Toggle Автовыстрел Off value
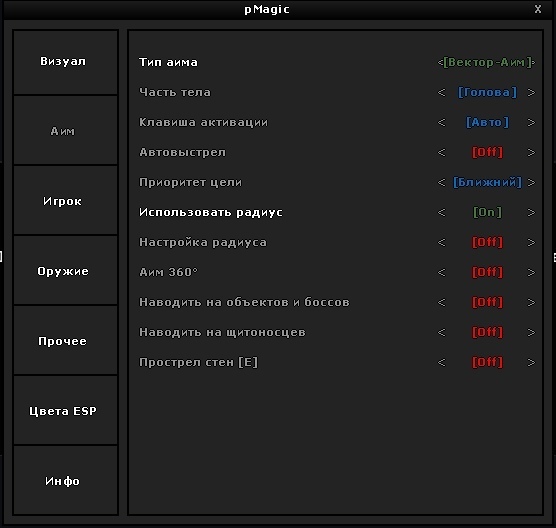This screenshot has height=528, width=556. point(487,152)
